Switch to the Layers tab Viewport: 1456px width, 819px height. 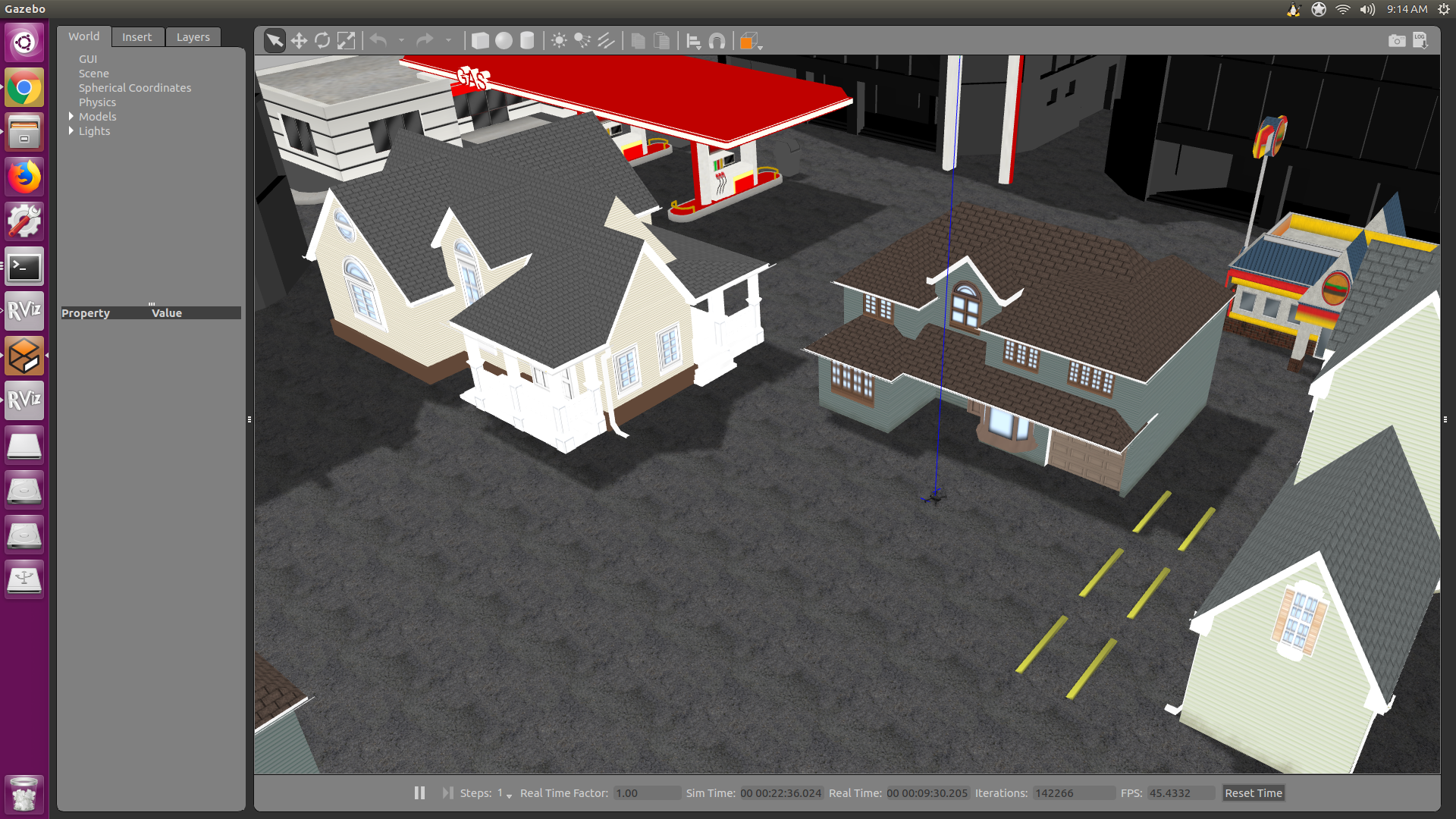[x=193, y=37]
